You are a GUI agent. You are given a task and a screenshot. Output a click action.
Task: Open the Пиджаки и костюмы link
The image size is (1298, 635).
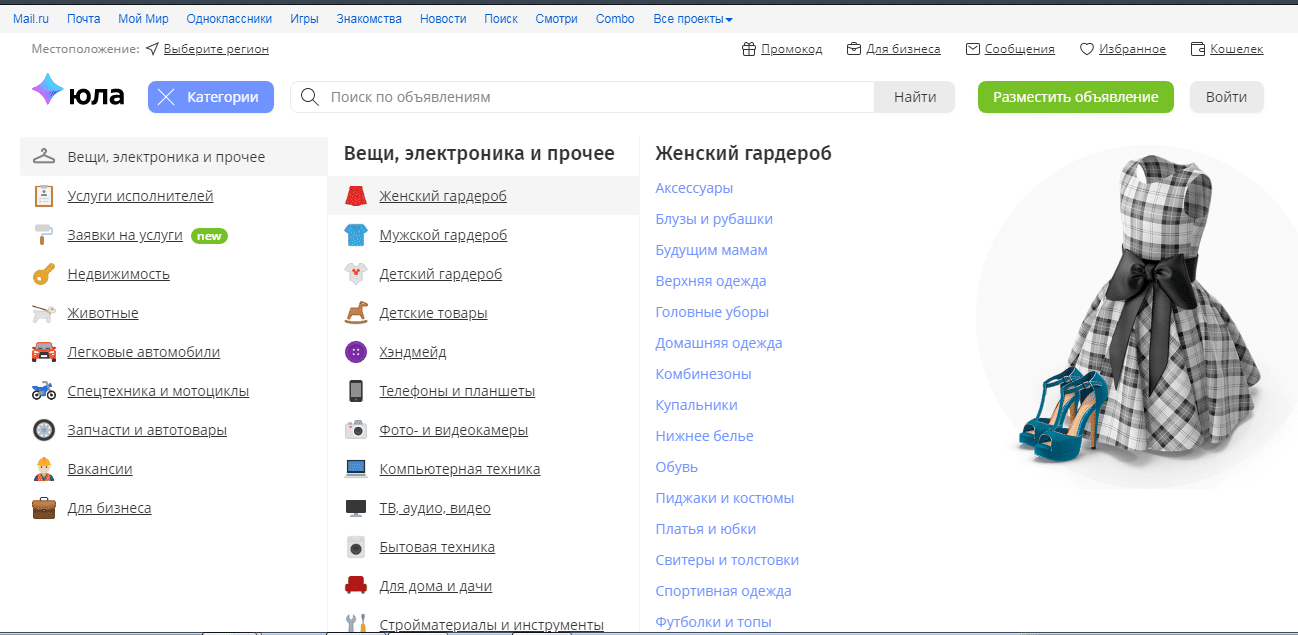[725, 498]
